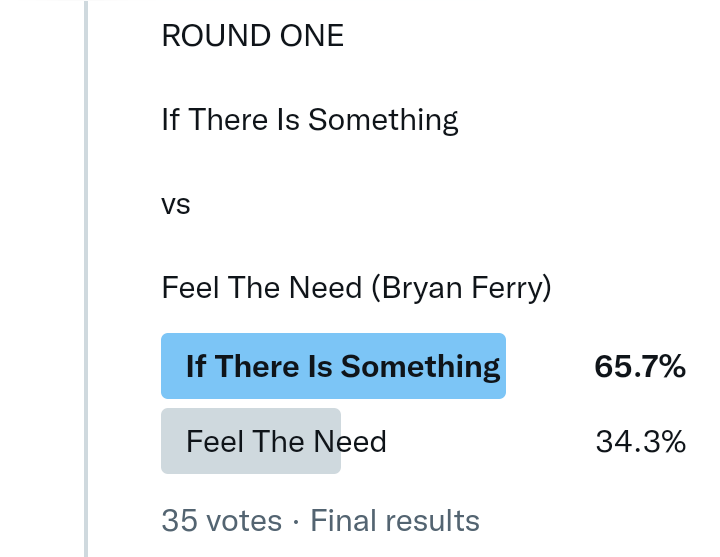Screen dimensions: 720x557
Task: Click the Final results status text
Action: (x=395, y=521)
